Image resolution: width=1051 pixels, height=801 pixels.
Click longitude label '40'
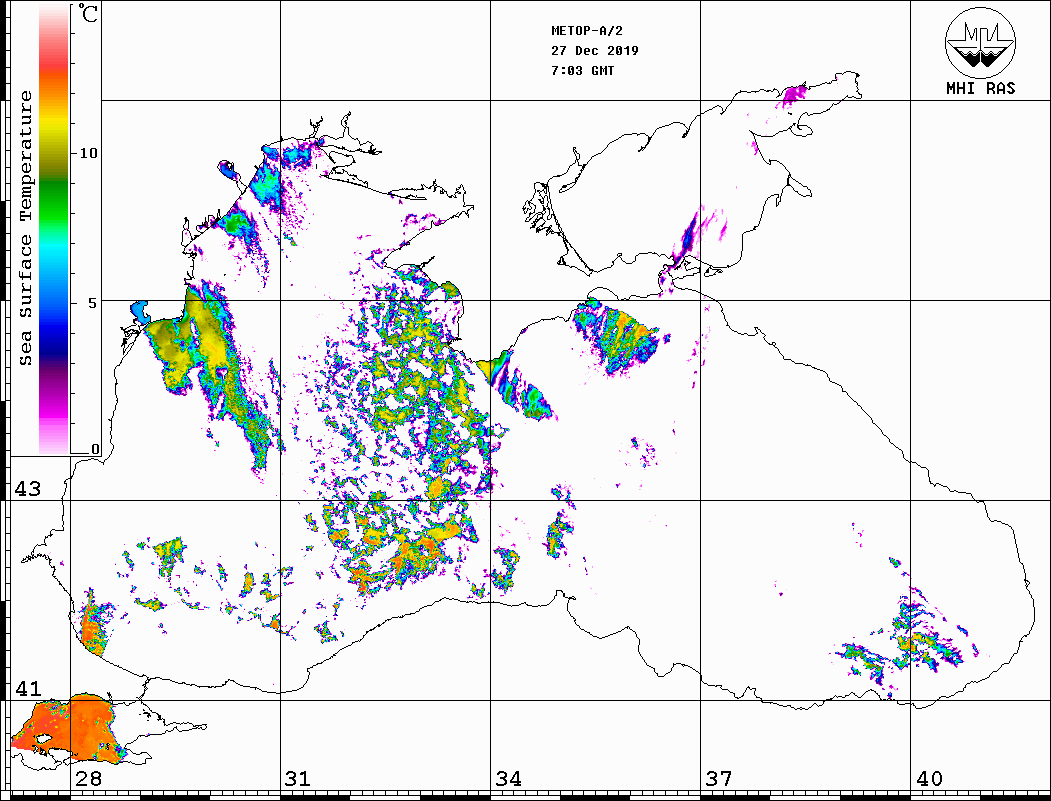pos(928,778)
